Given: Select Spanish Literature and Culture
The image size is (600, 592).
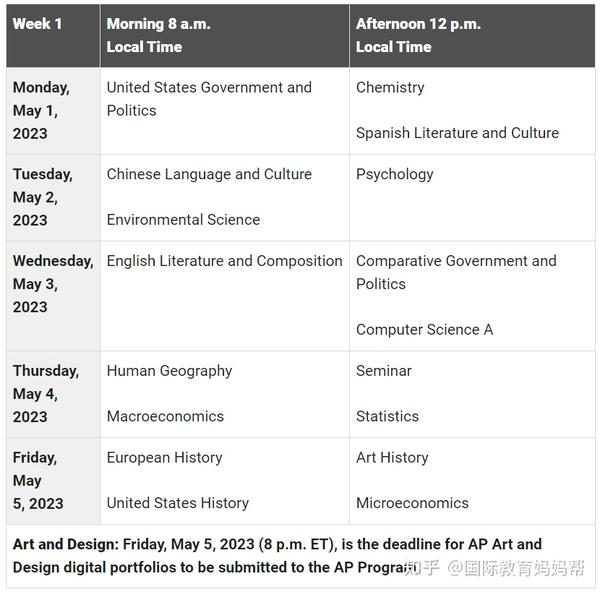Looking at the screenshot, I should (457, 133).
